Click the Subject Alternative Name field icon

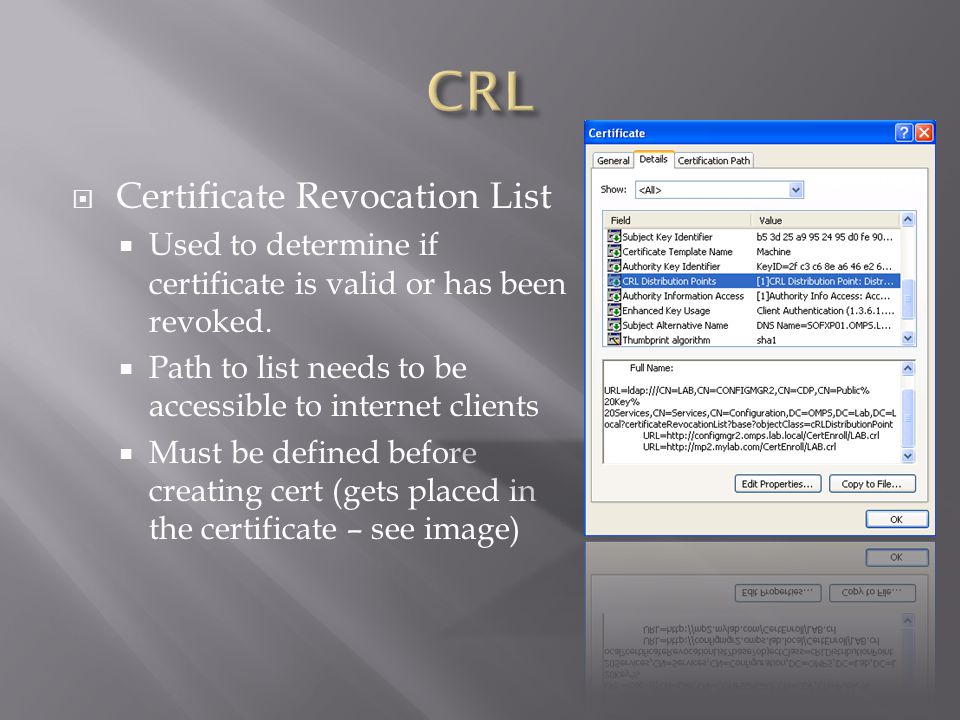[614, 325]
